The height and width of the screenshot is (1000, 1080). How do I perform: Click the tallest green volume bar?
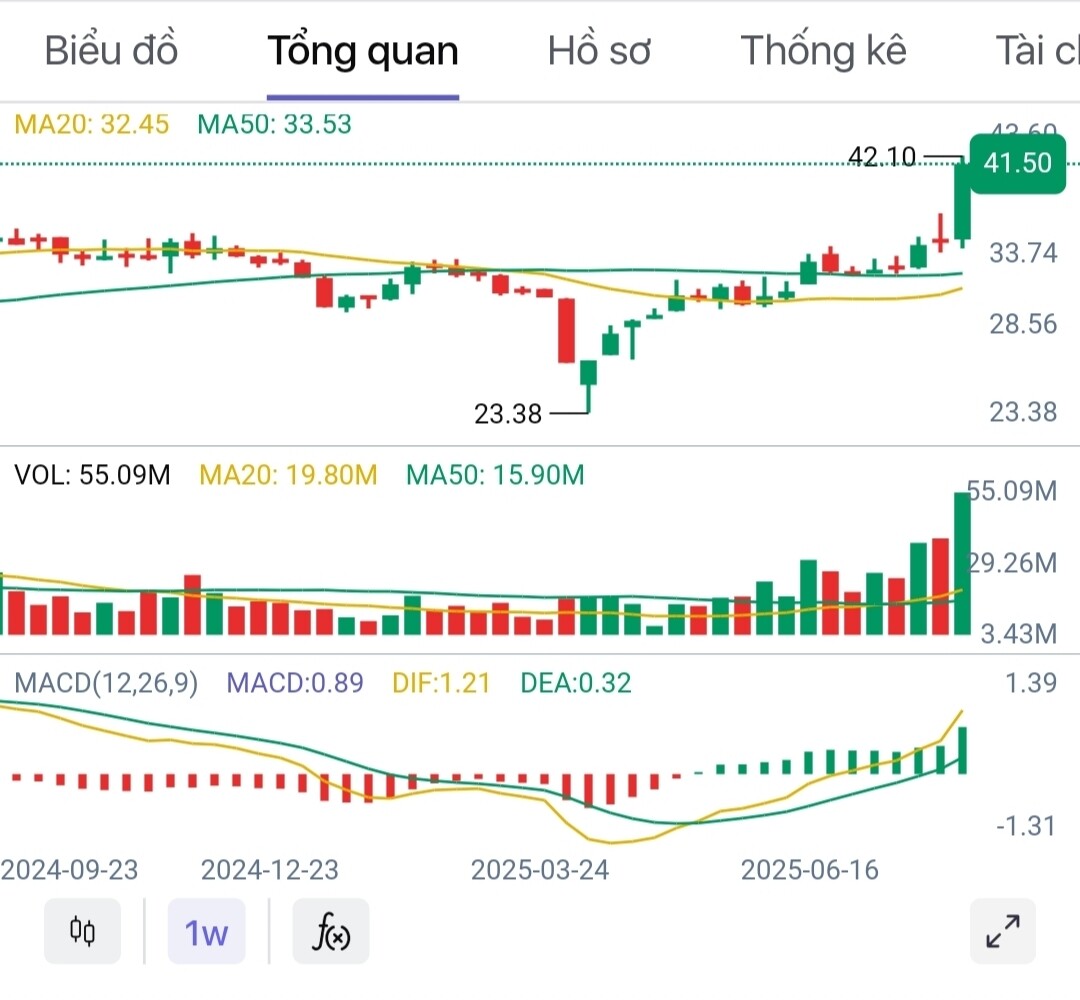pyautogui.click(x=962, y=563)
